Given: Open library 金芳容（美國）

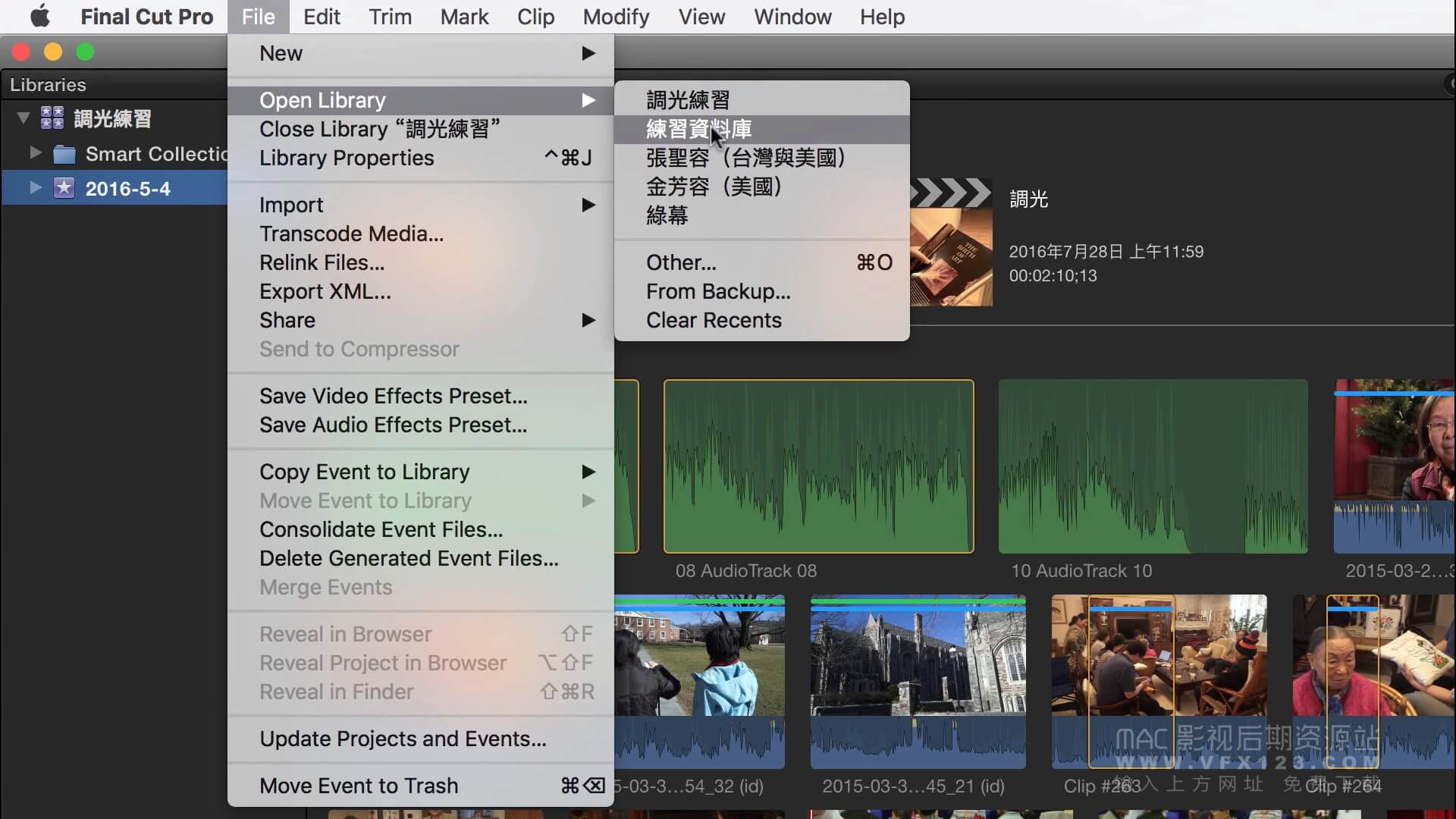Looking at the screenshot, I should pyautogui.click(x=762, y=187).
